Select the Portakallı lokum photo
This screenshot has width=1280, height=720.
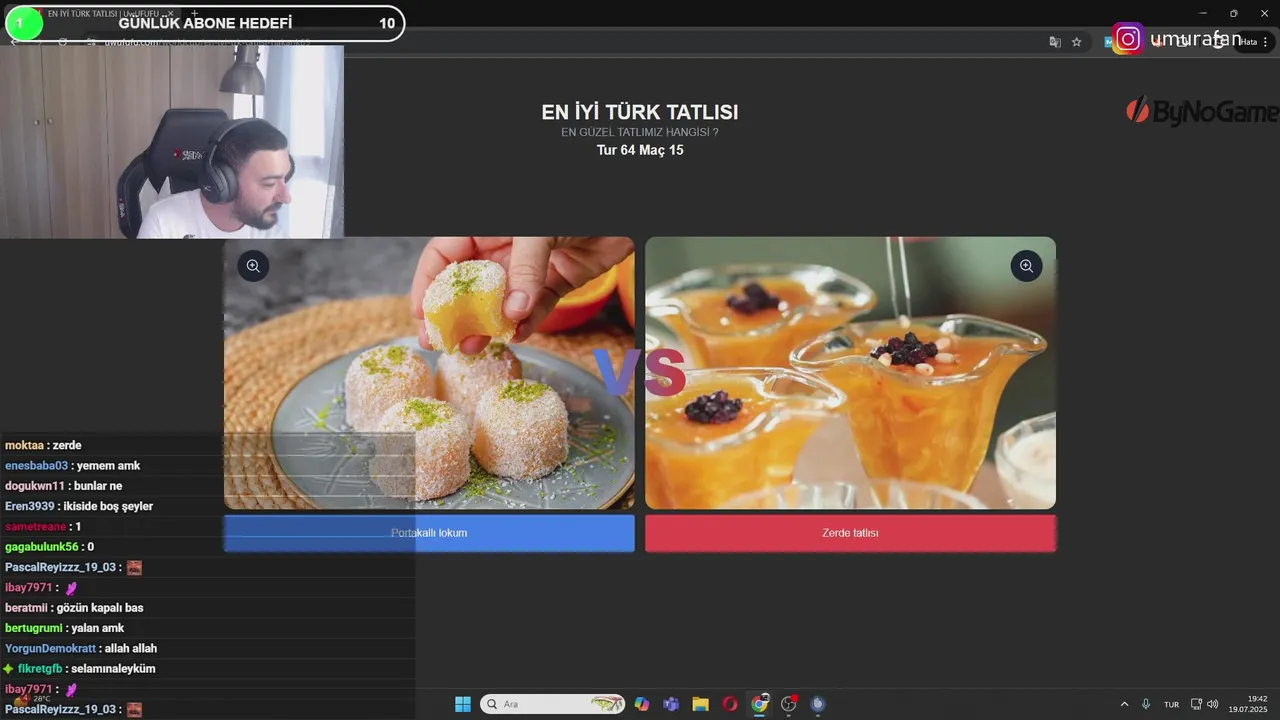429,373
